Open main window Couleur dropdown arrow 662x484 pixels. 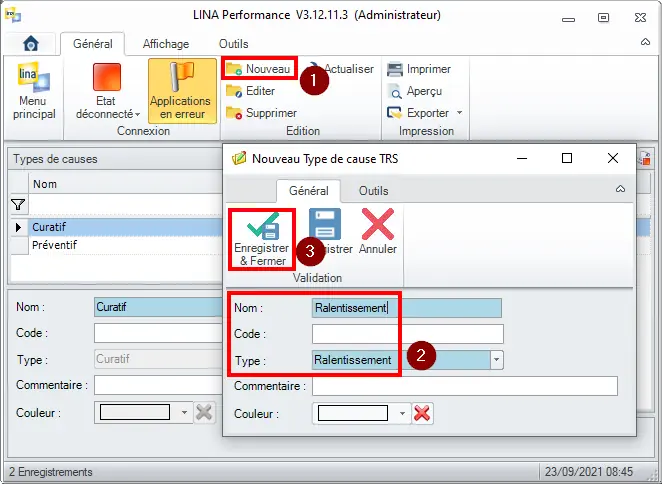click(x=184, y=412)
